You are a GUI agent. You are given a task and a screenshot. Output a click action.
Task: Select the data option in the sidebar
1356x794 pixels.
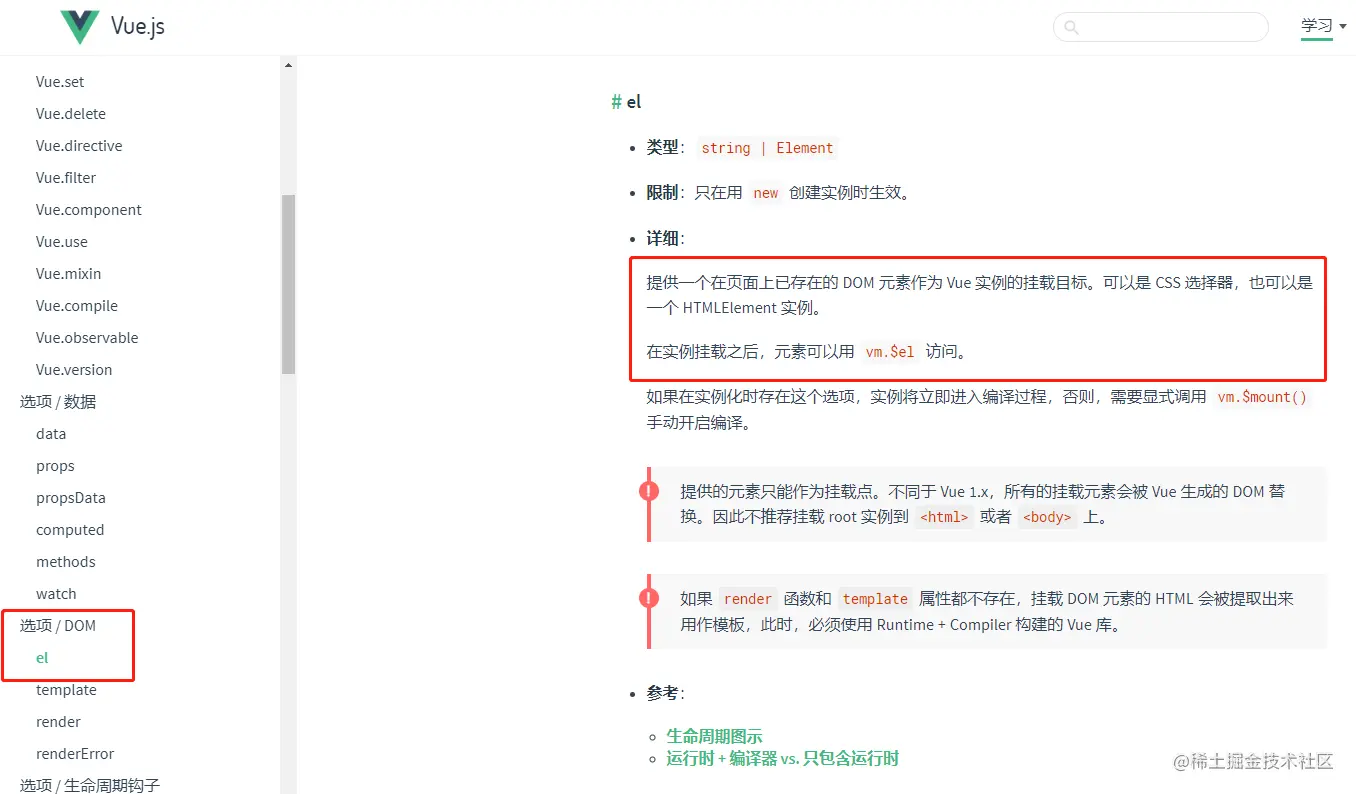pyautogui.click(x=51, y=433)
